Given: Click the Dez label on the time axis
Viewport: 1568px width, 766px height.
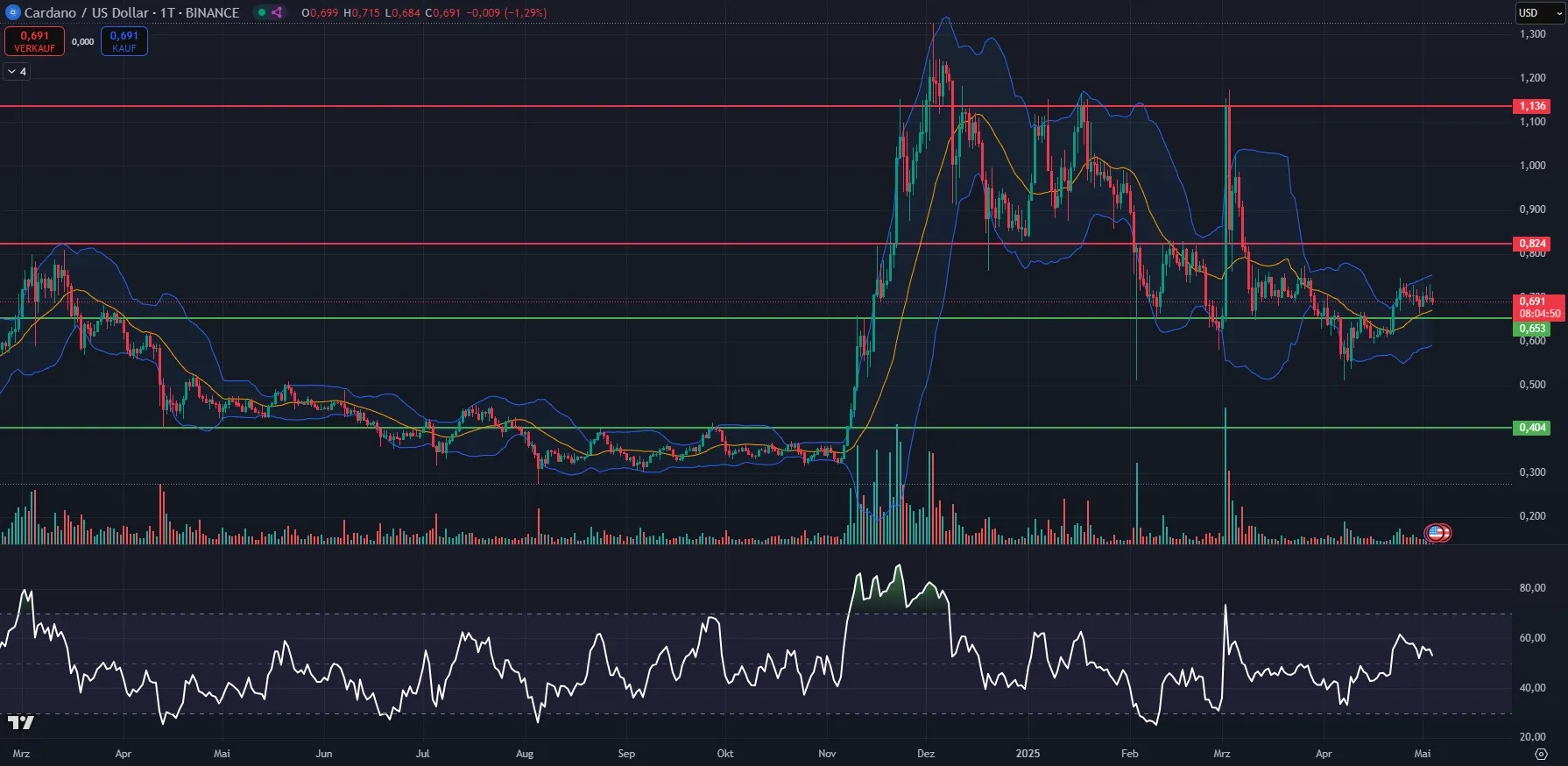Looking at the screenshot, I should [x=926, y=754].
